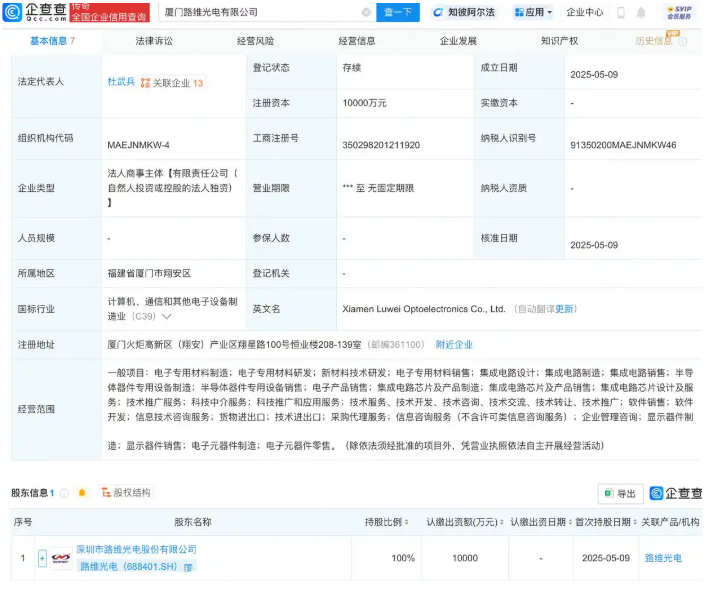Click 更新 link after English name
The width and height of the screenshot is (707, 590).
564,309
